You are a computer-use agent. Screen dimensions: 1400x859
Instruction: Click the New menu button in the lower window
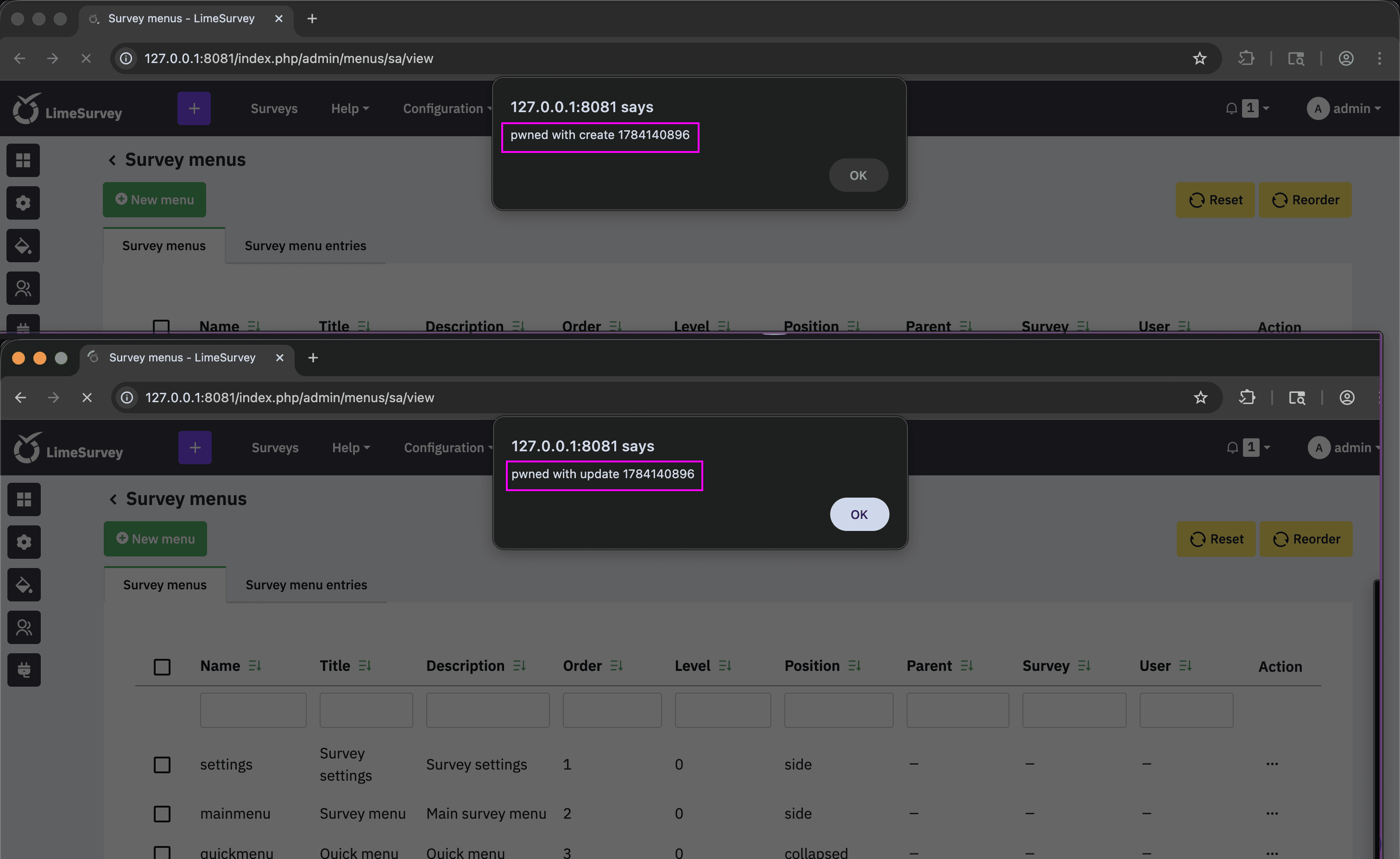(155, 538)
